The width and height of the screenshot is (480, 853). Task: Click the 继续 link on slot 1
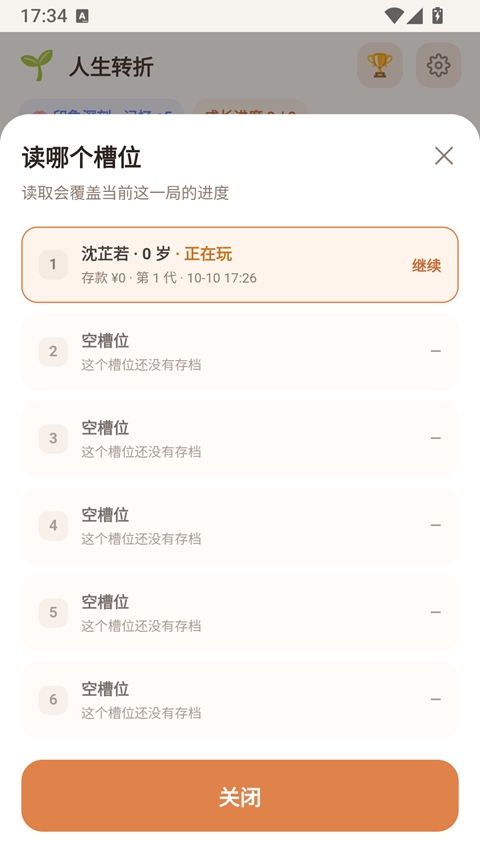coord(426,265)
